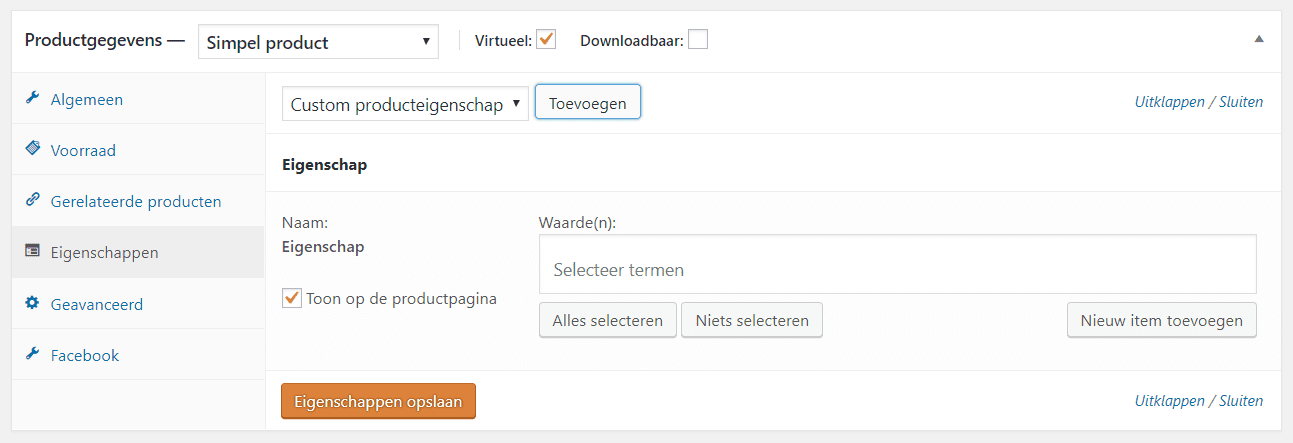Image resolution: width=1293 pixels, height=443 pixels.
Task: Open the Simpel product type dropdown
Action: tap(318, 42)
